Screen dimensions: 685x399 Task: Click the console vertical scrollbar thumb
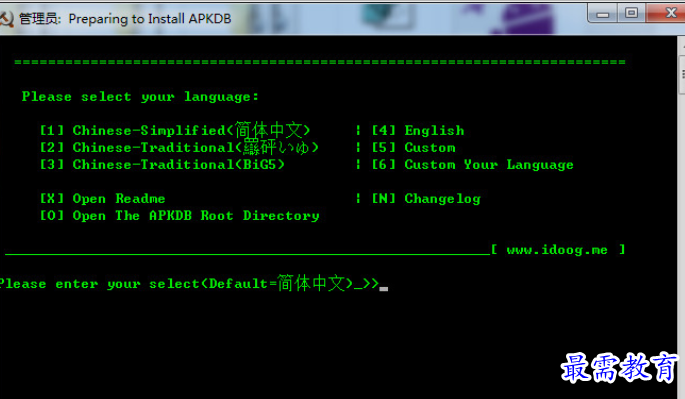point(682,75)
